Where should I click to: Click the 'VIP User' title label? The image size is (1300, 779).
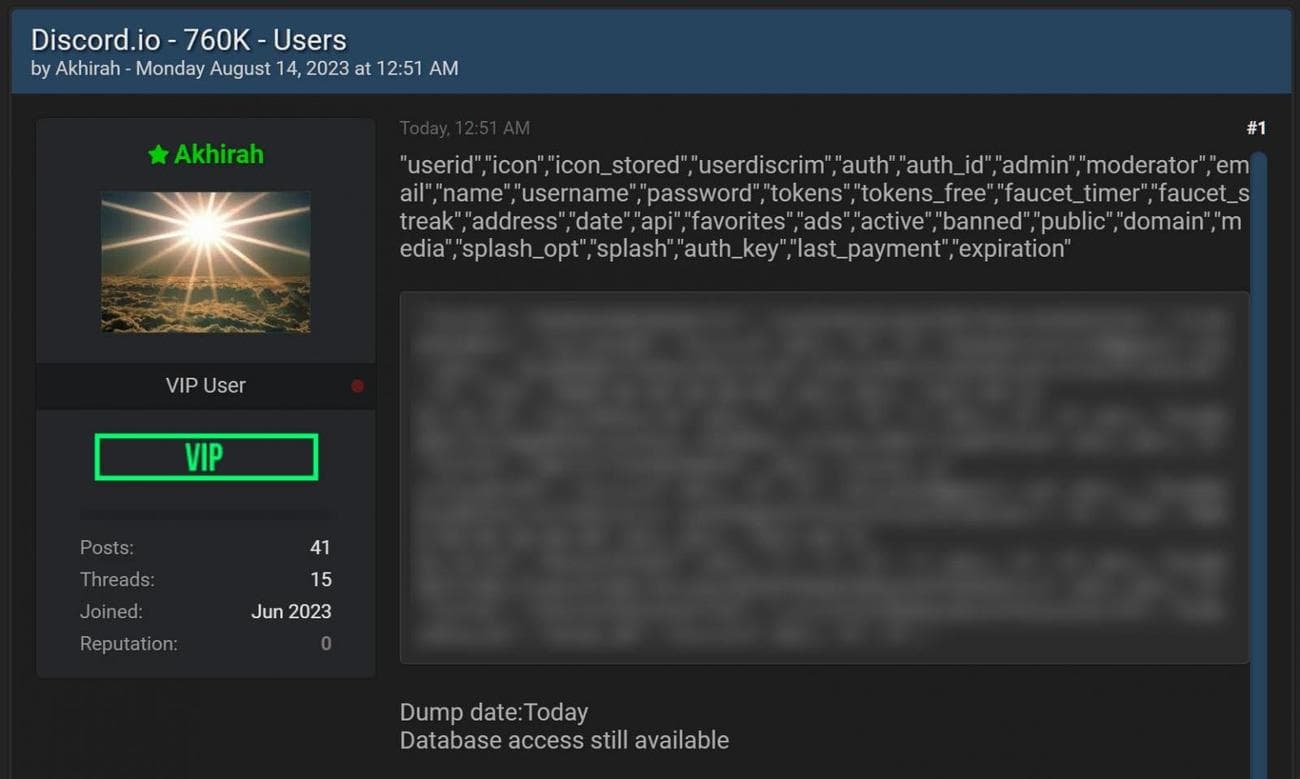[205, 385]
